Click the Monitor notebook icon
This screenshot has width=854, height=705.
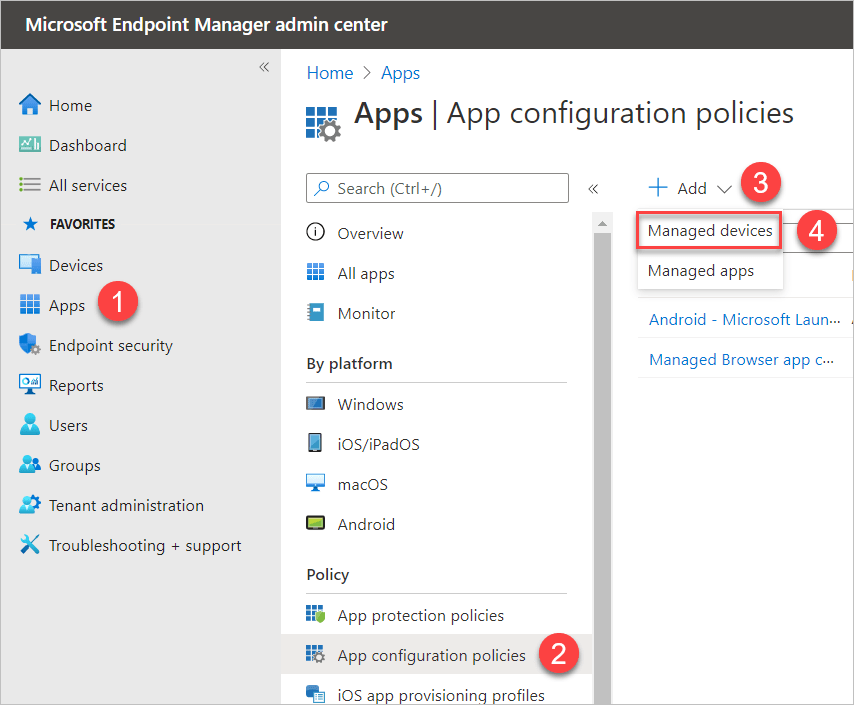coord(315,312)
